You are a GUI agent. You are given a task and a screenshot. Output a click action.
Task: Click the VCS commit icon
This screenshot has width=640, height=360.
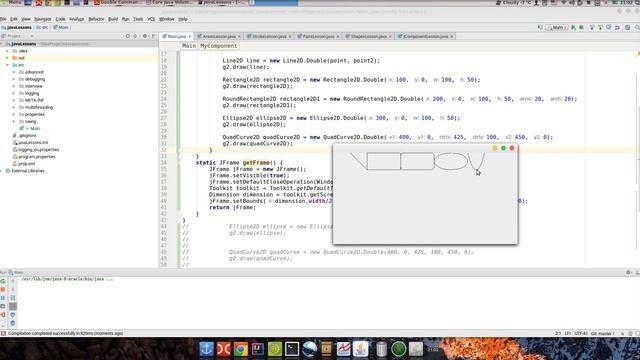coord(600,28)
